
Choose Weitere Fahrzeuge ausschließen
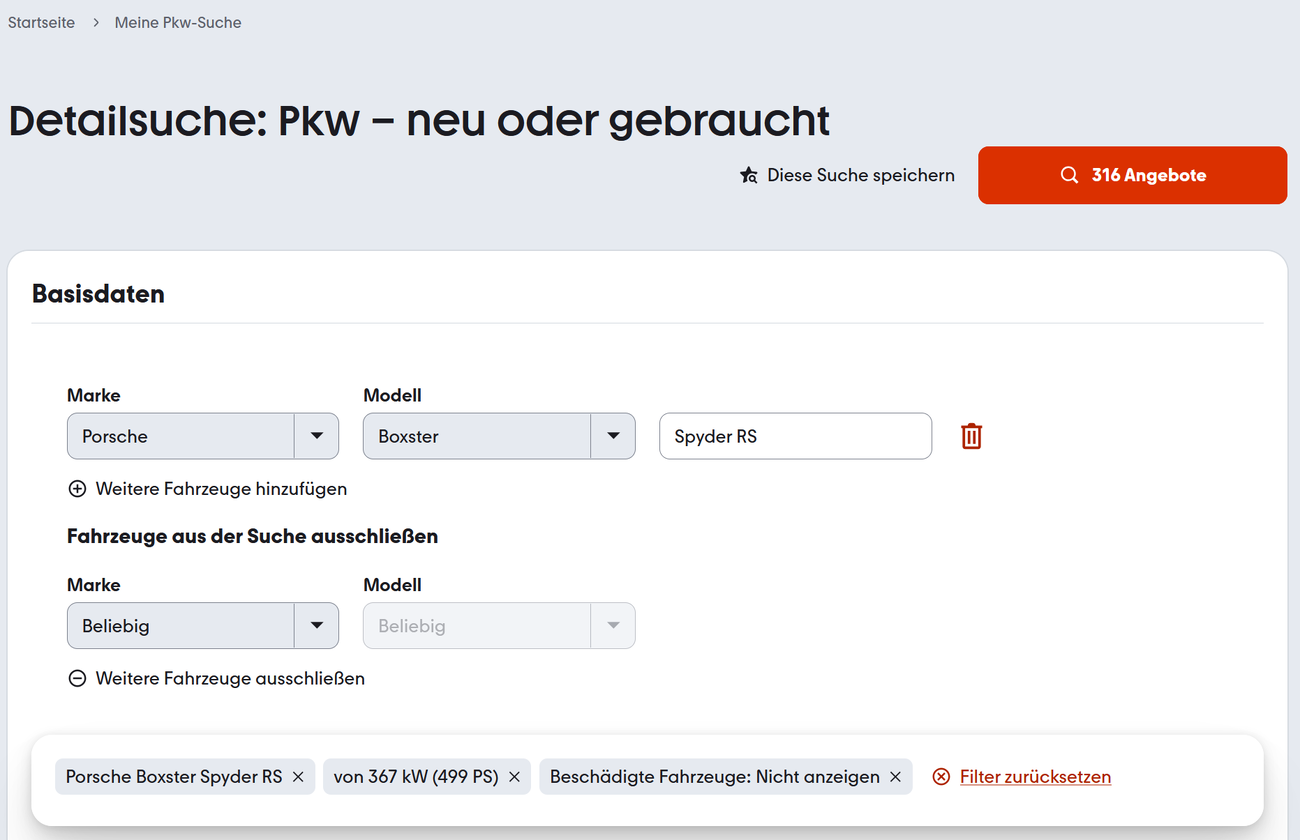pyautogui.click(x=230, y=679)
